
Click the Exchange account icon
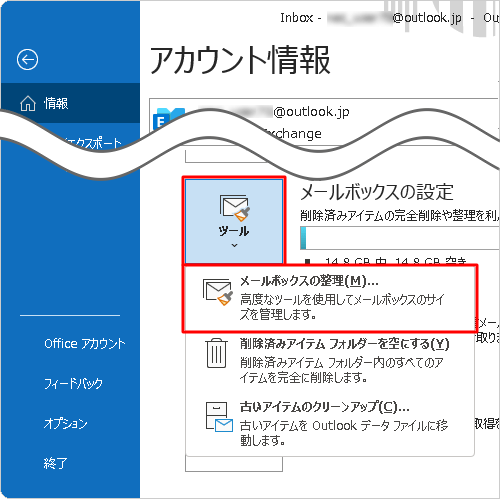pyautogui.click(x=169, y=119)
